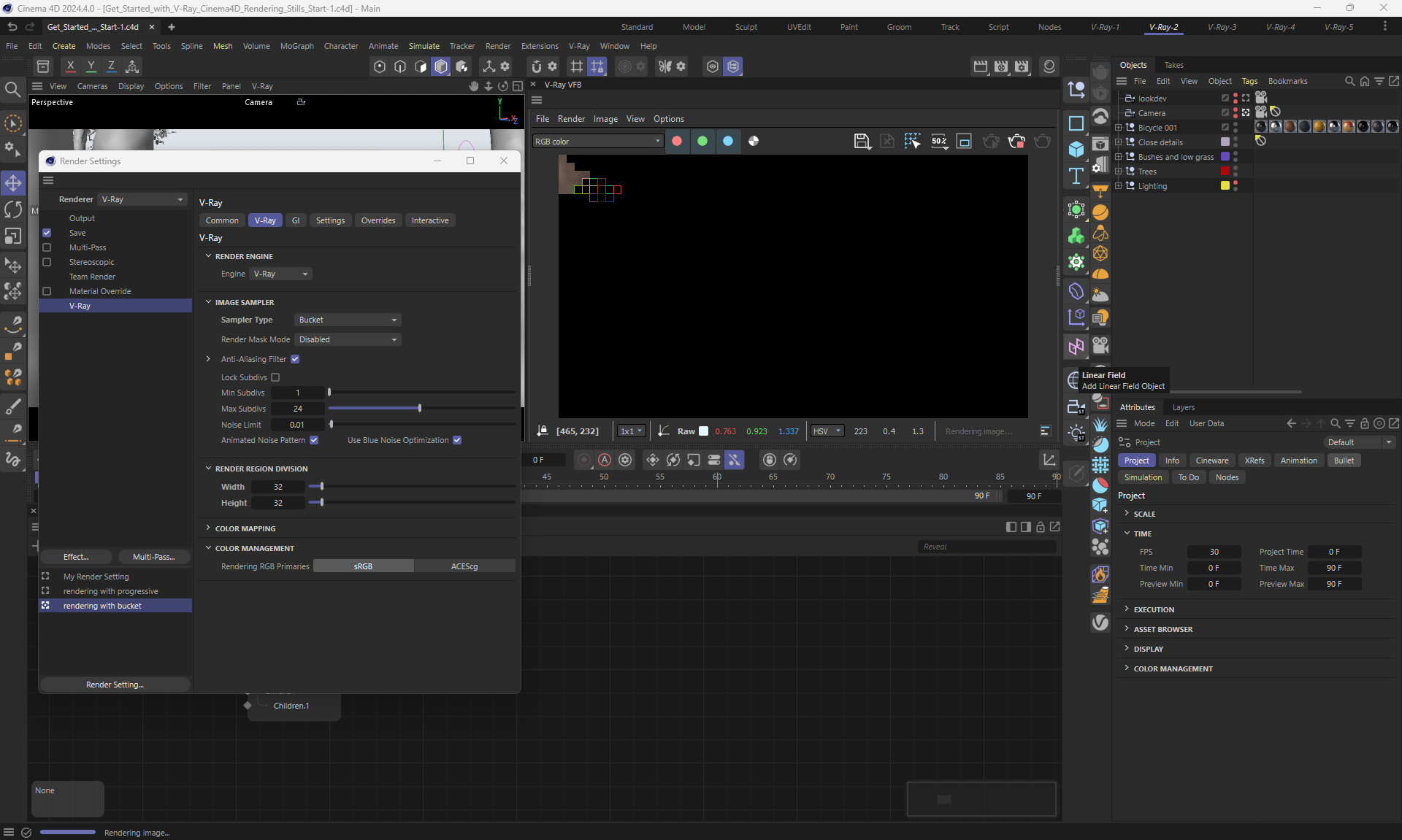Click the Render Setting... button
The width and height of the screenshot is (1402, 840).
(115, 685)
